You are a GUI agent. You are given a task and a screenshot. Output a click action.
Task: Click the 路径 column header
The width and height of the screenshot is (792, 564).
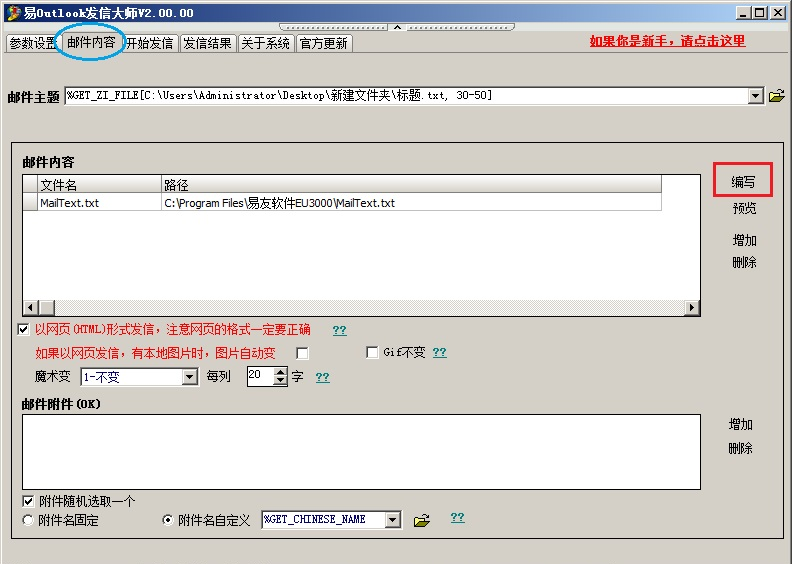point(411,185)
